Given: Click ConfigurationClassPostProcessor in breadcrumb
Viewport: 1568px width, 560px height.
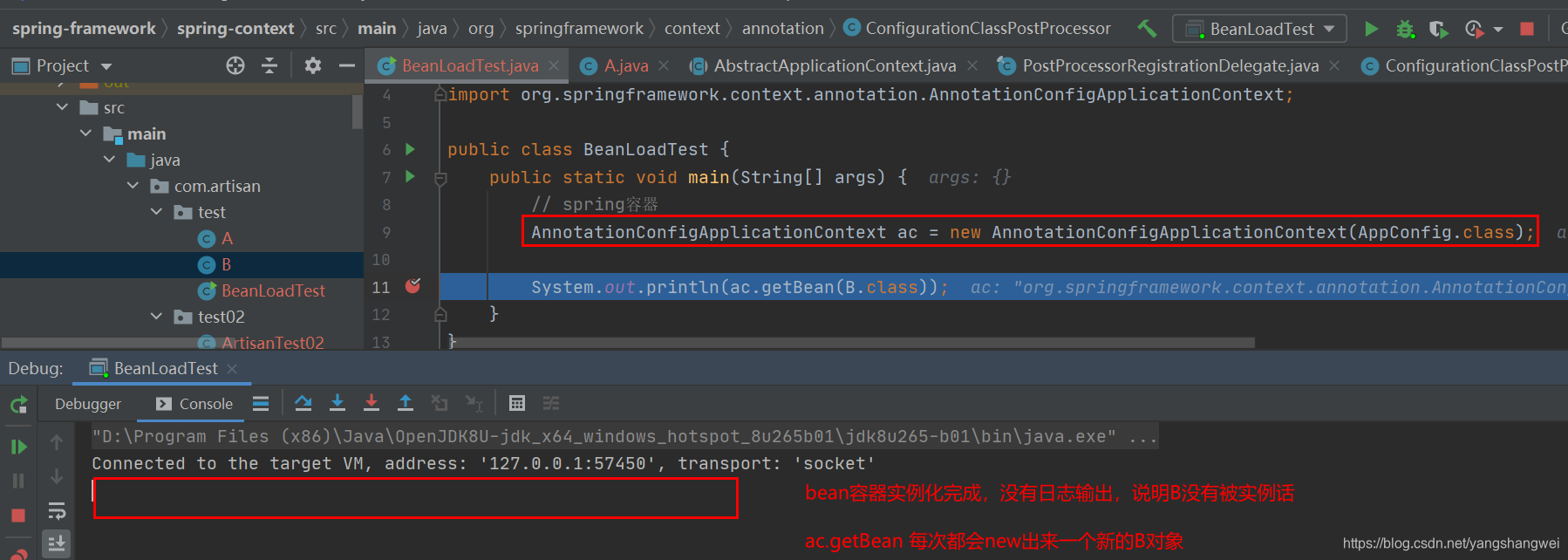Looking at the screenshot, I should (x=988, y=28).
